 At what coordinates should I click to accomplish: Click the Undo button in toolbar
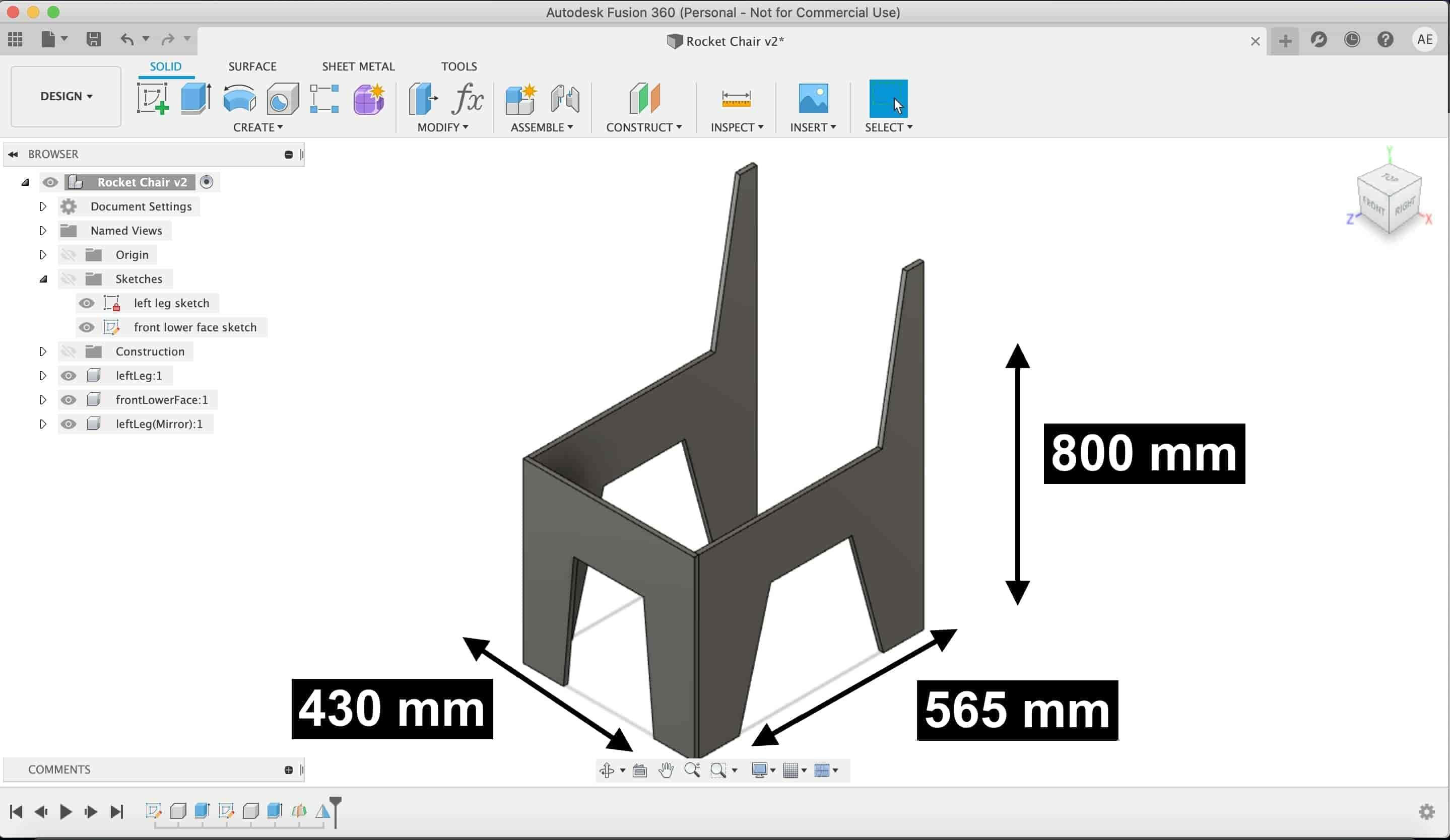[x=126, y=39]
